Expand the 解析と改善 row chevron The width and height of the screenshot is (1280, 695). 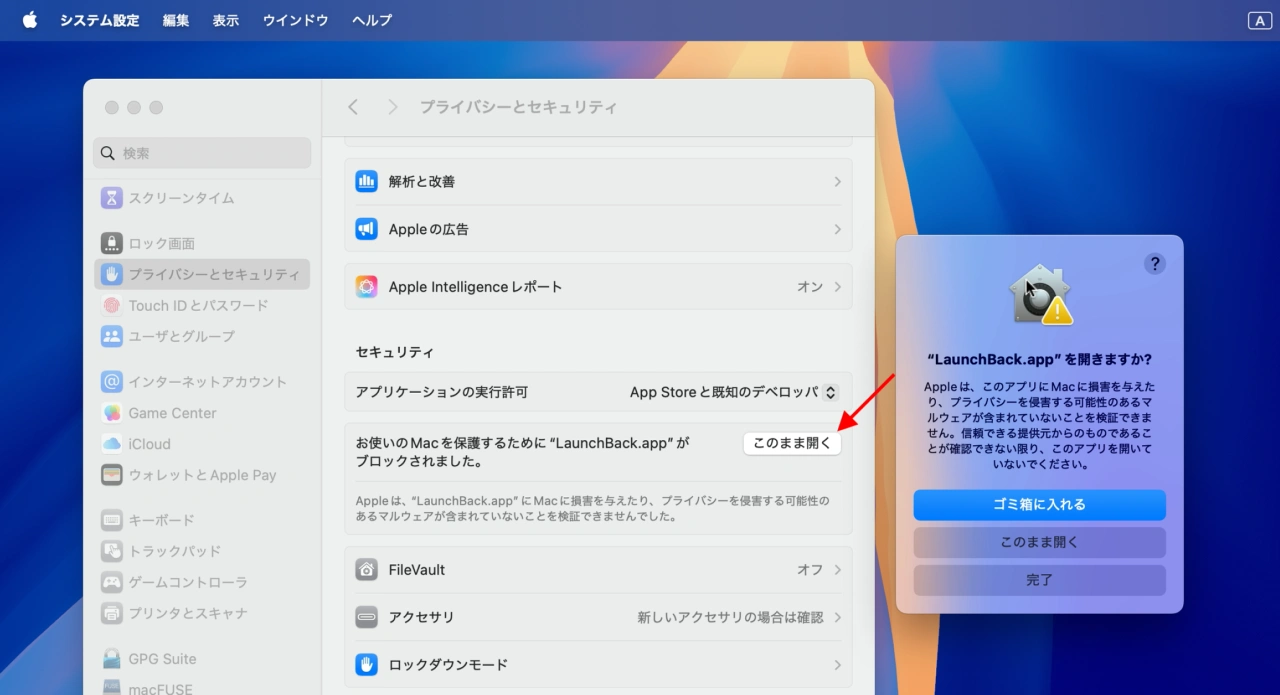pyautogui.click(x=837, y=182)
